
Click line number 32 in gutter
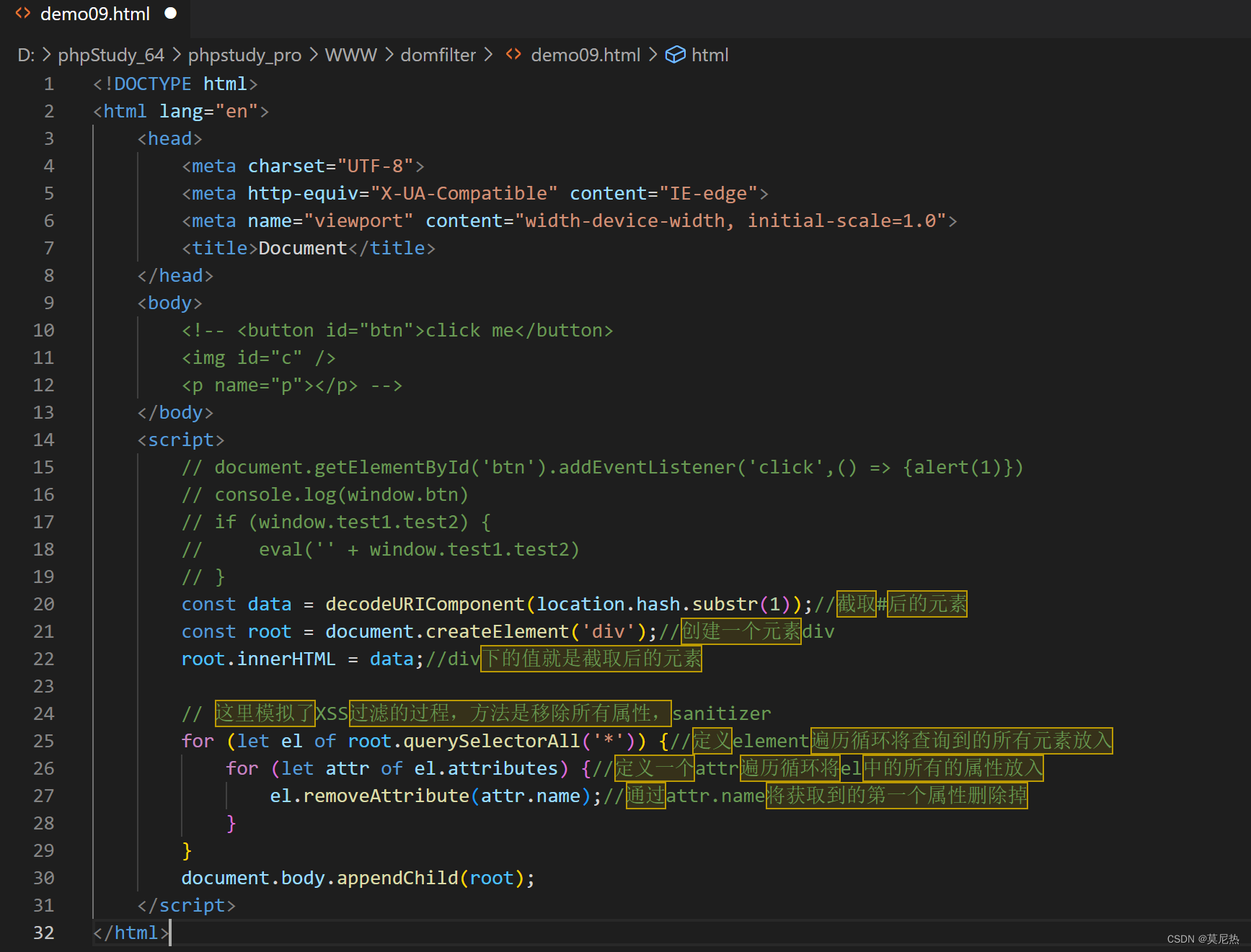pyautogui.click(x=44, y=933)
